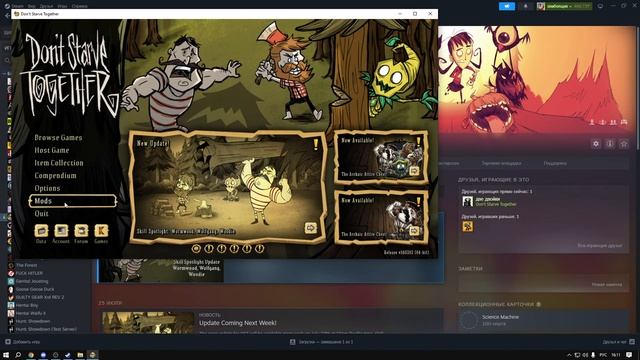Click Steam announcements megaphone button
This screenshot has width=640, height=360.
(x=507, y=6)
